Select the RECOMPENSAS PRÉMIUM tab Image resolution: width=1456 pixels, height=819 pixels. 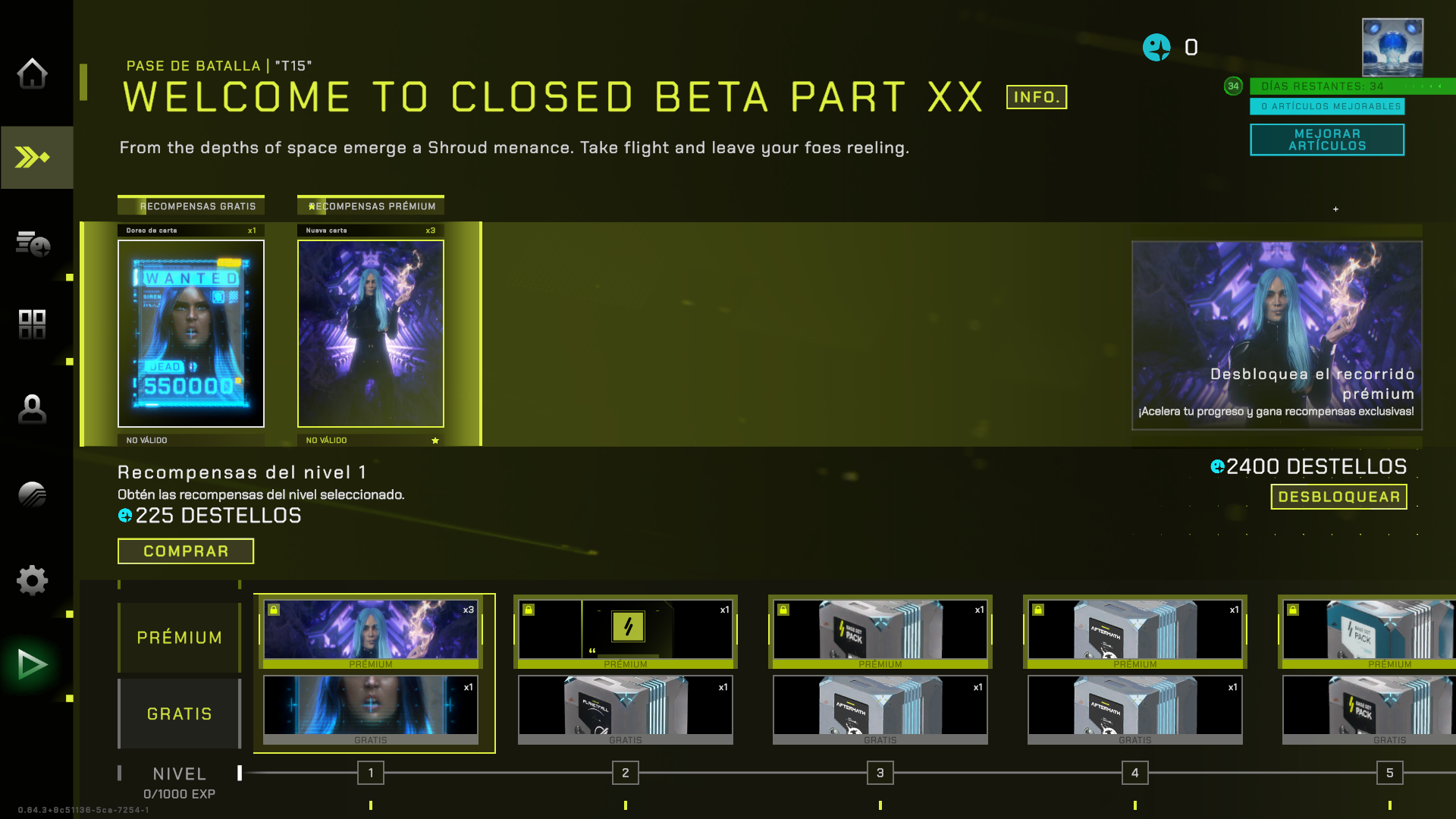371,206
